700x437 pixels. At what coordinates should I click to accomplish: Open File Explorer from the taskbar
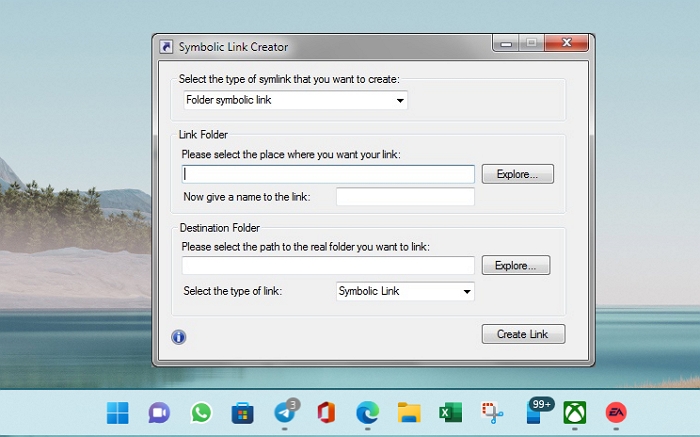pyautogui.click(x=409, y=412)
